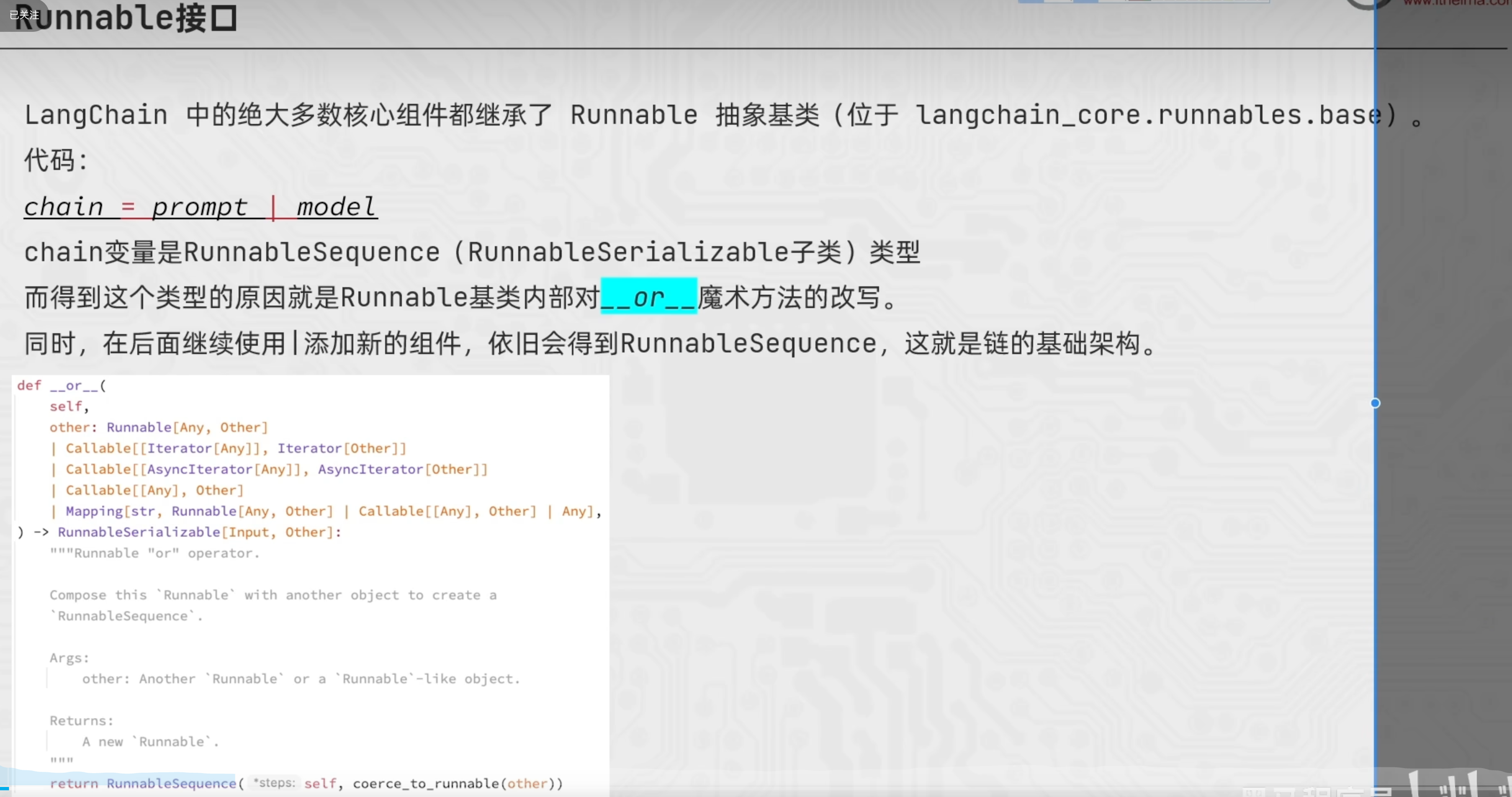Screen dimensions: 1512x797
Task: Click the blue circular handle on the vertical divider
Action: tap(1375, 403)
